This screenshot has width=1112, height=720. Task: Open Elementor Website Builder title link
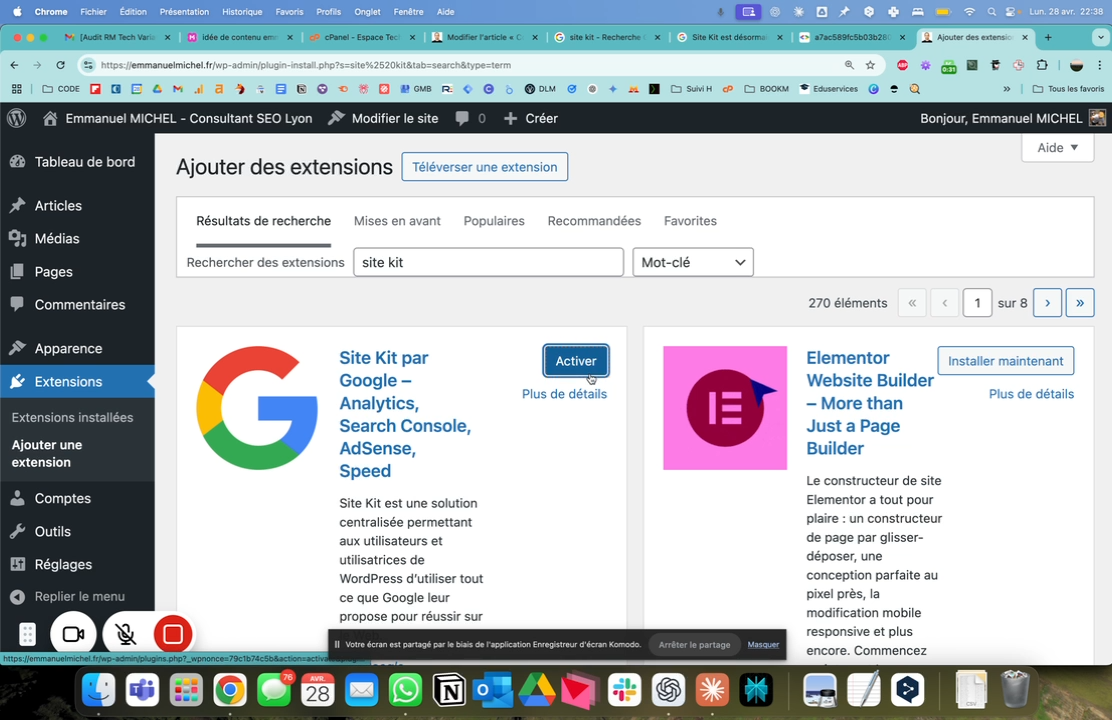coord(870,403)
